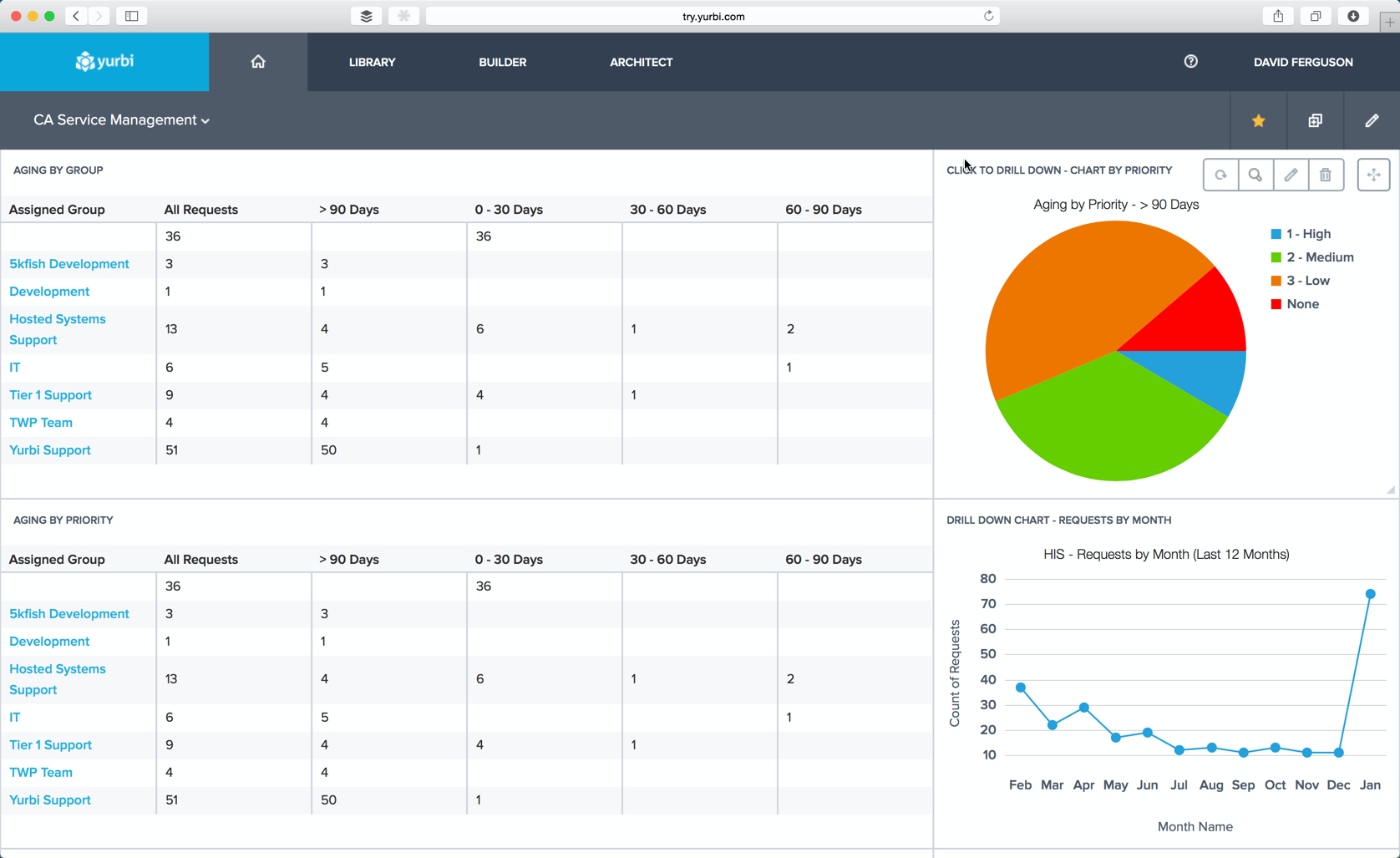This screenshot has height=858, width=1400.
Task: Mark dashboard as favorite with star icon
Action: (x=1258, y=120)
